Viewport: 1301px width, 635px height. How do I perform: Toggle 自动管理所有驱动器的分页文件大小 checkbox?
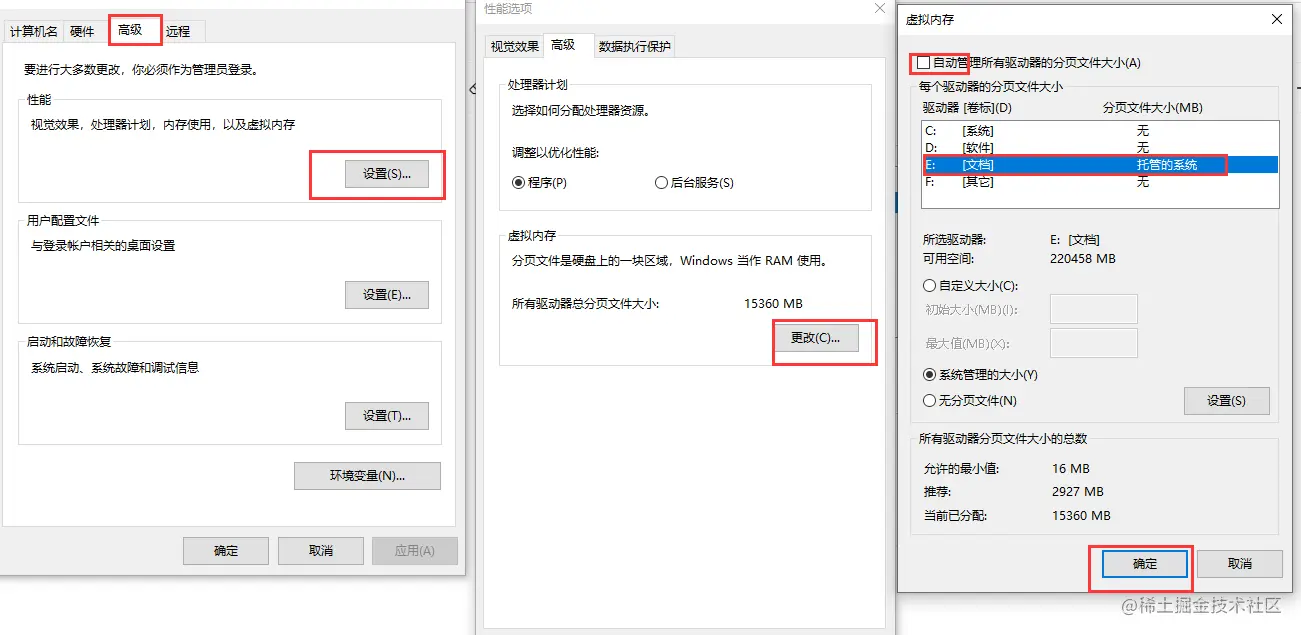click(x=923, y=62)
